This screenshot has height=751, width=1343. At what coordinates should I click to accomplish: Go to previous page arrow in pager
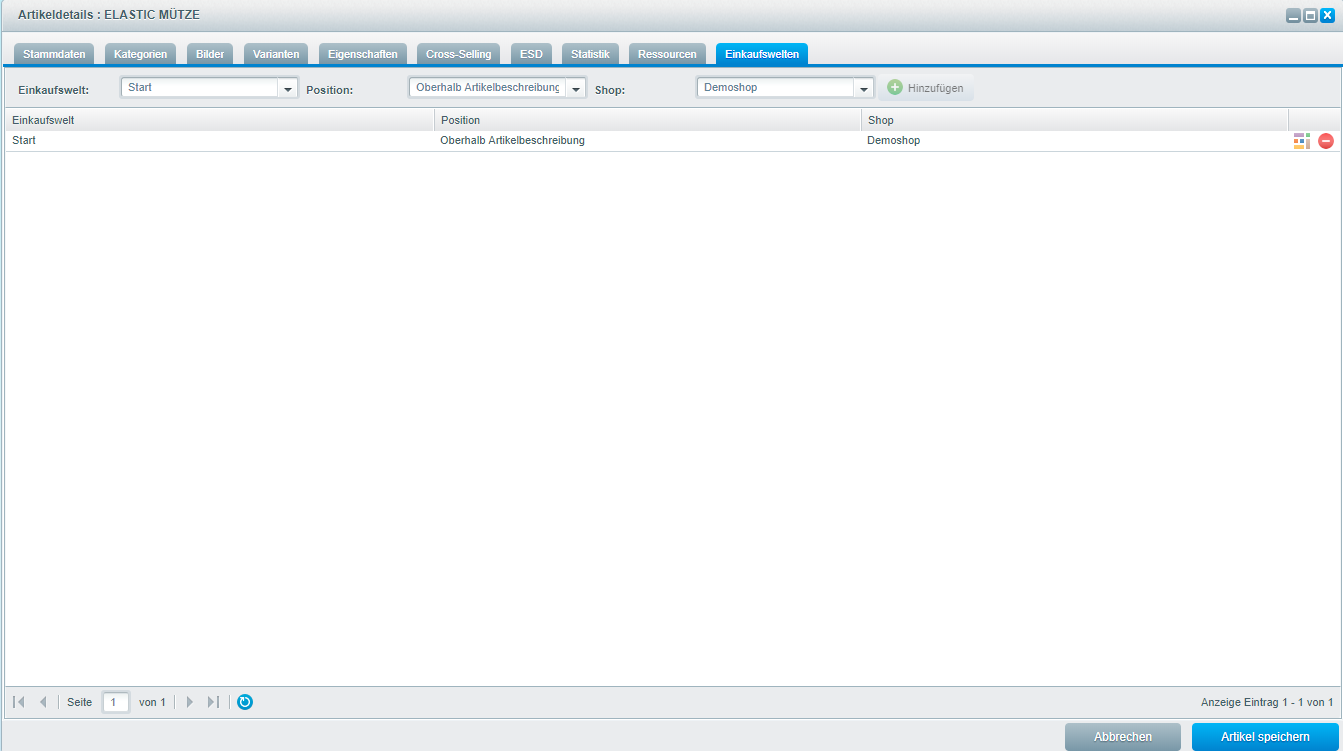43,702
